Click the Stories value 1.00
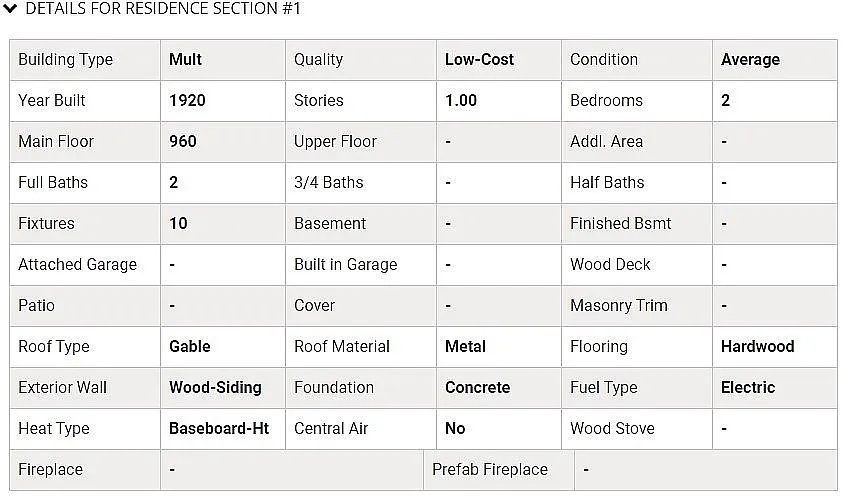The height and width of the screenshot is (497, 845). click(461, 100)
